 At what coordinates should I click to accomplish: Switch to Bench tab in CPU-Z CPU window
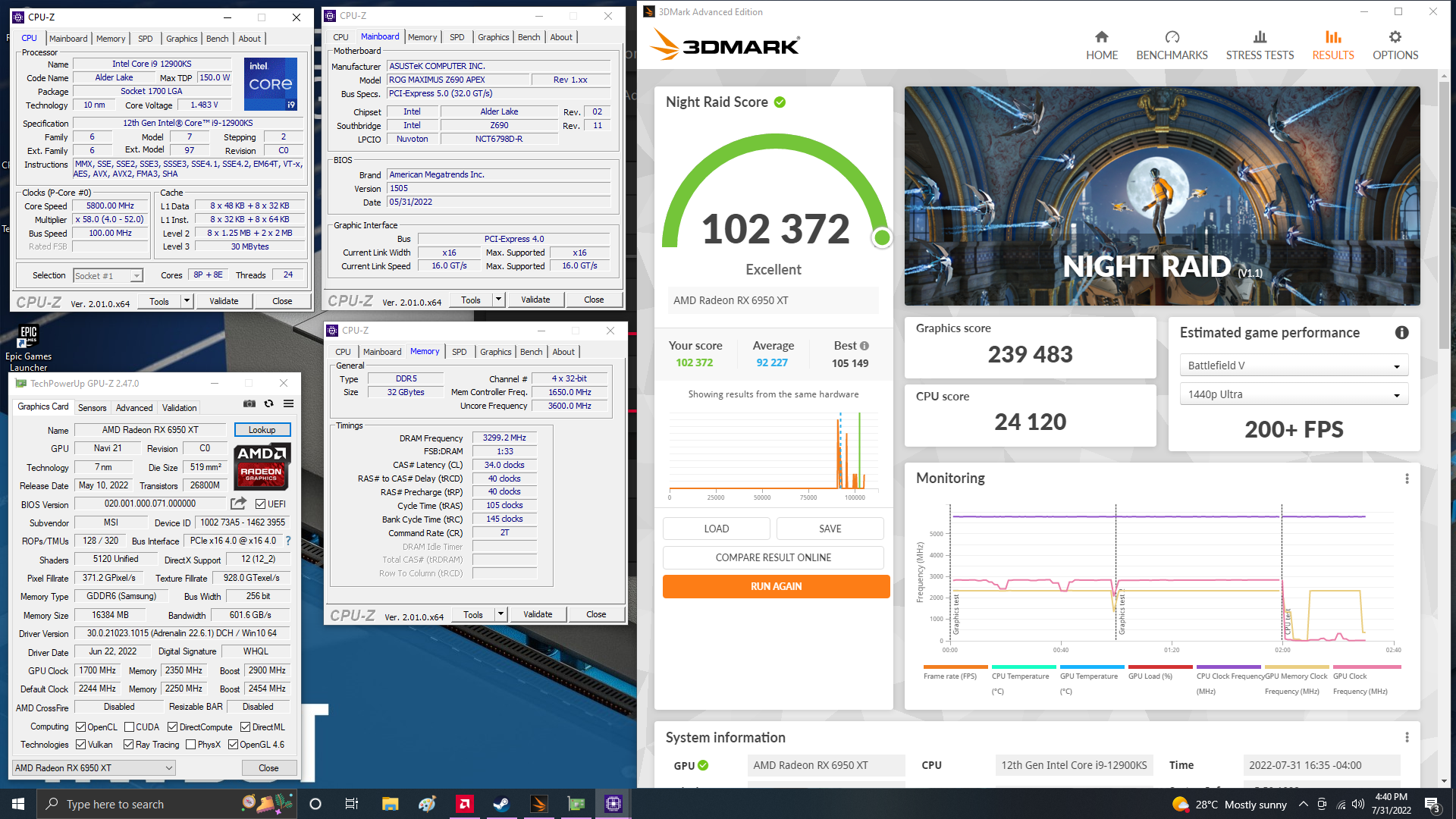(217, 39)
